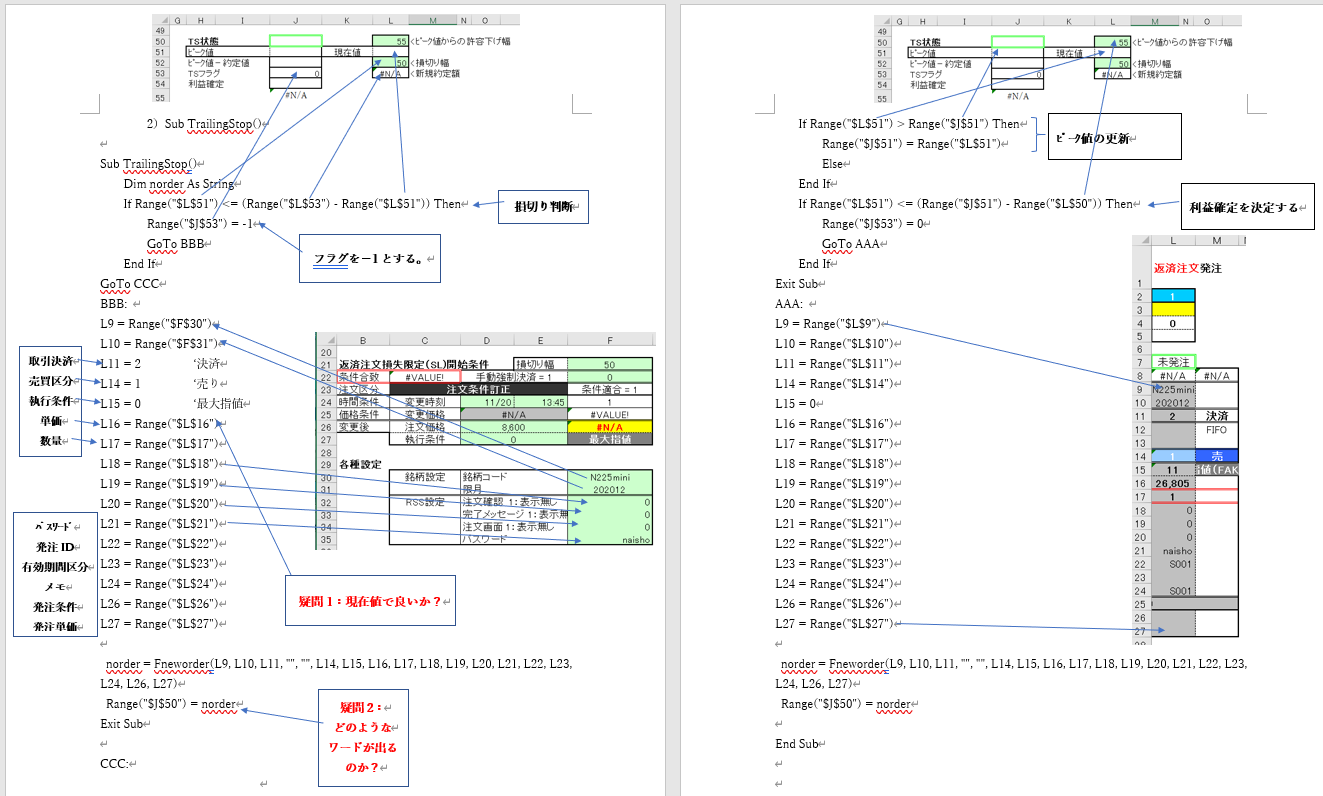
Task: Click the Dim norder As String line
Action: point(178,184)
